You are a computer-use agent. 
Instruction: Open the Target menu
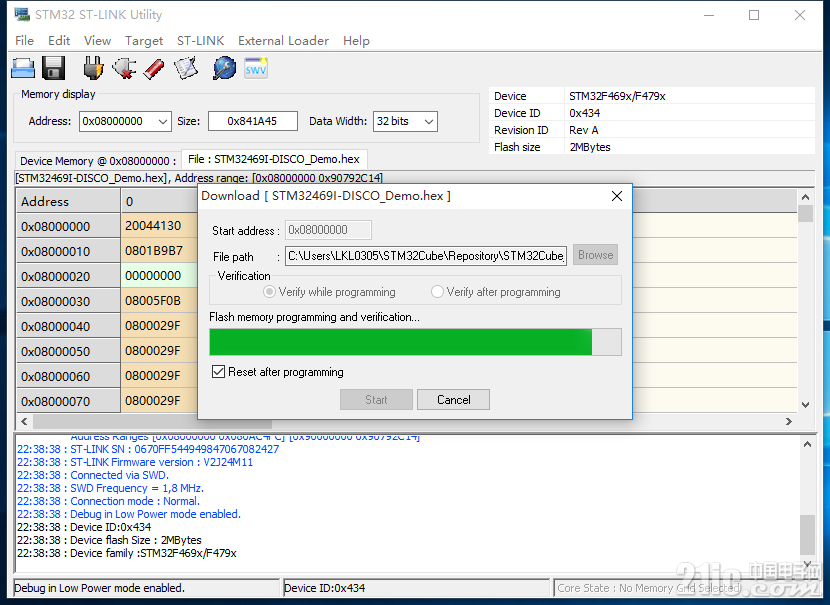point(144,41)
